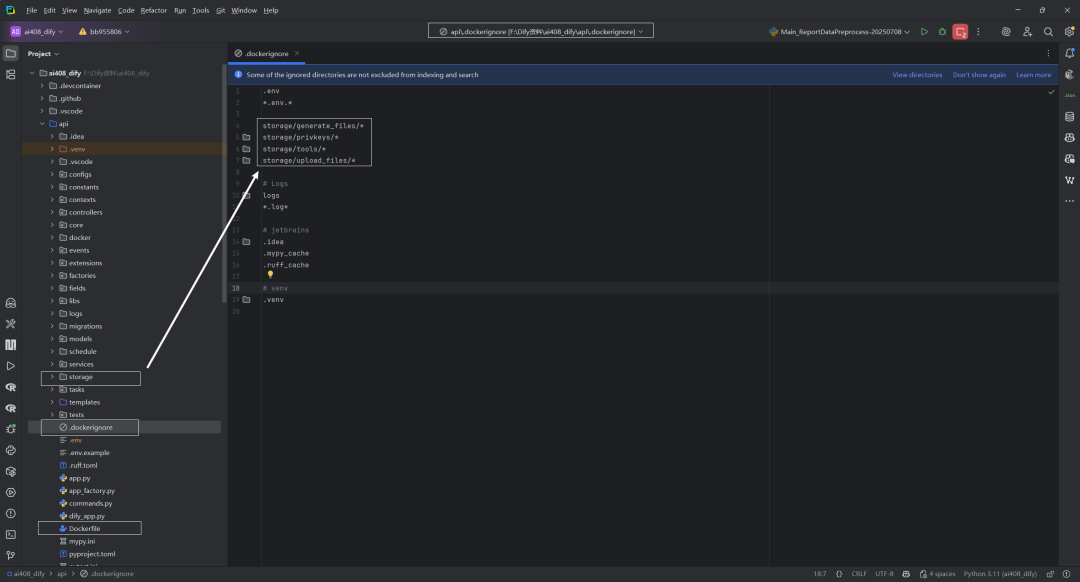The height and width of the screenshot is (582, 1080).
Task: Open the ai408_dify project switcher dropdown
Action: (x=37, y=32)
